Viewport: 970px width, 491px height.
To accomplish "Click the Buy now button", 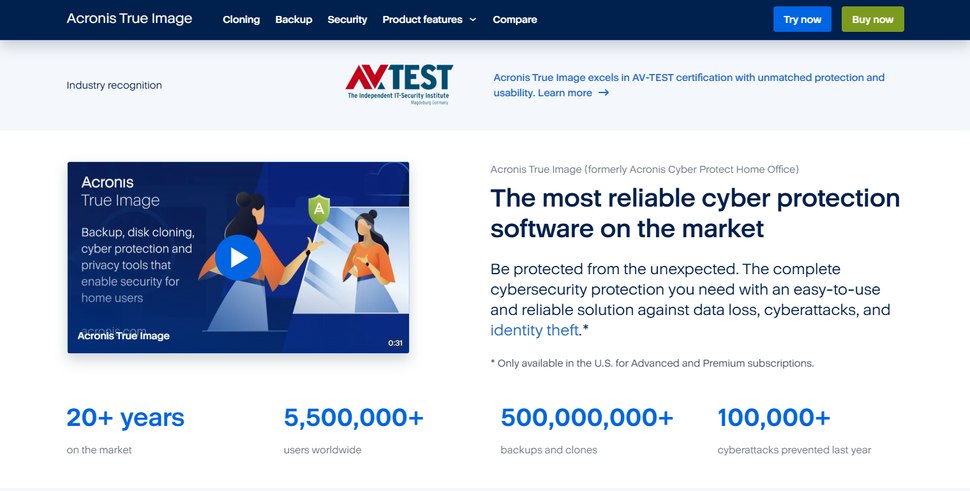I will point(873,19).
